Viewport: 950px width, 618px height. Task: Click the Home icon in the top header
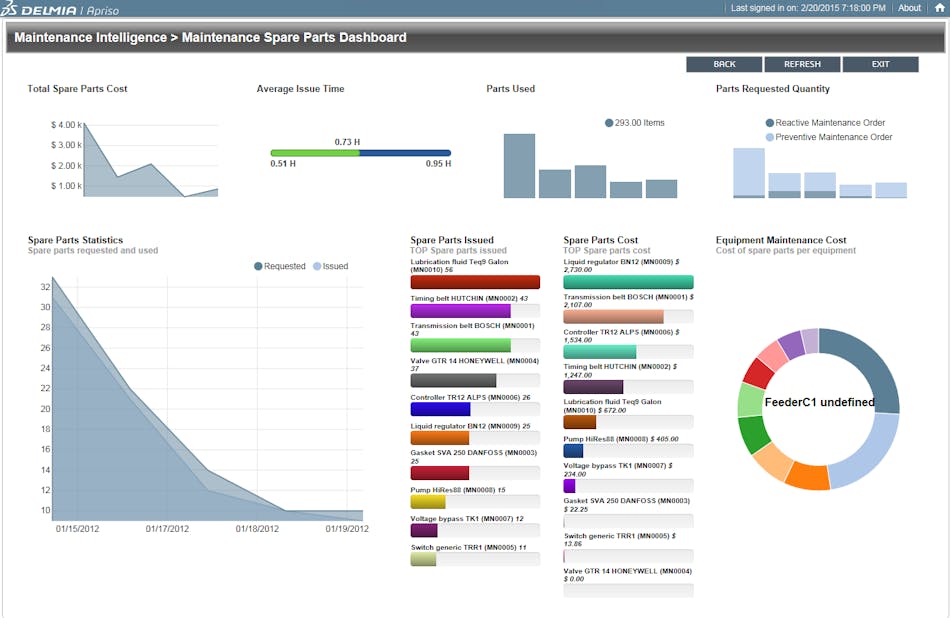(x=940, y=8)
